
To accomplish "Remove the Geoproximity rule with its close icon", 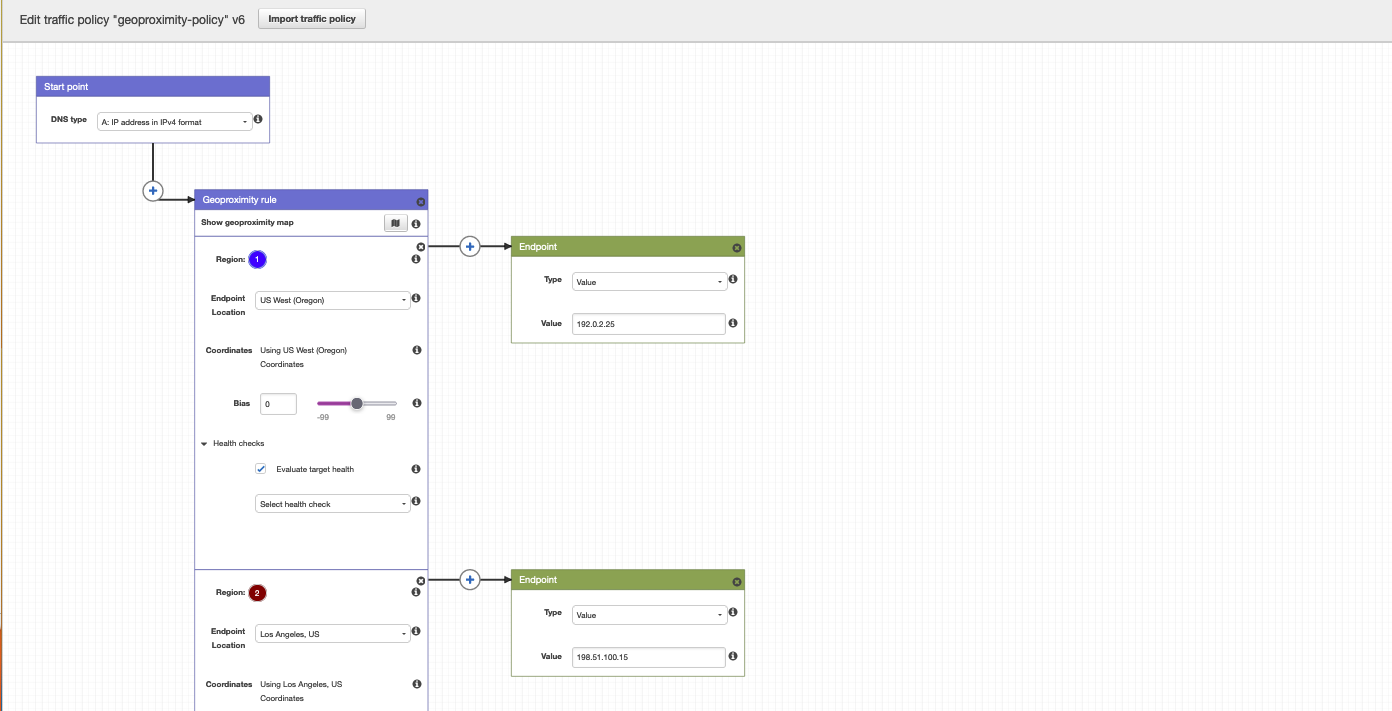I will [419, 199].
